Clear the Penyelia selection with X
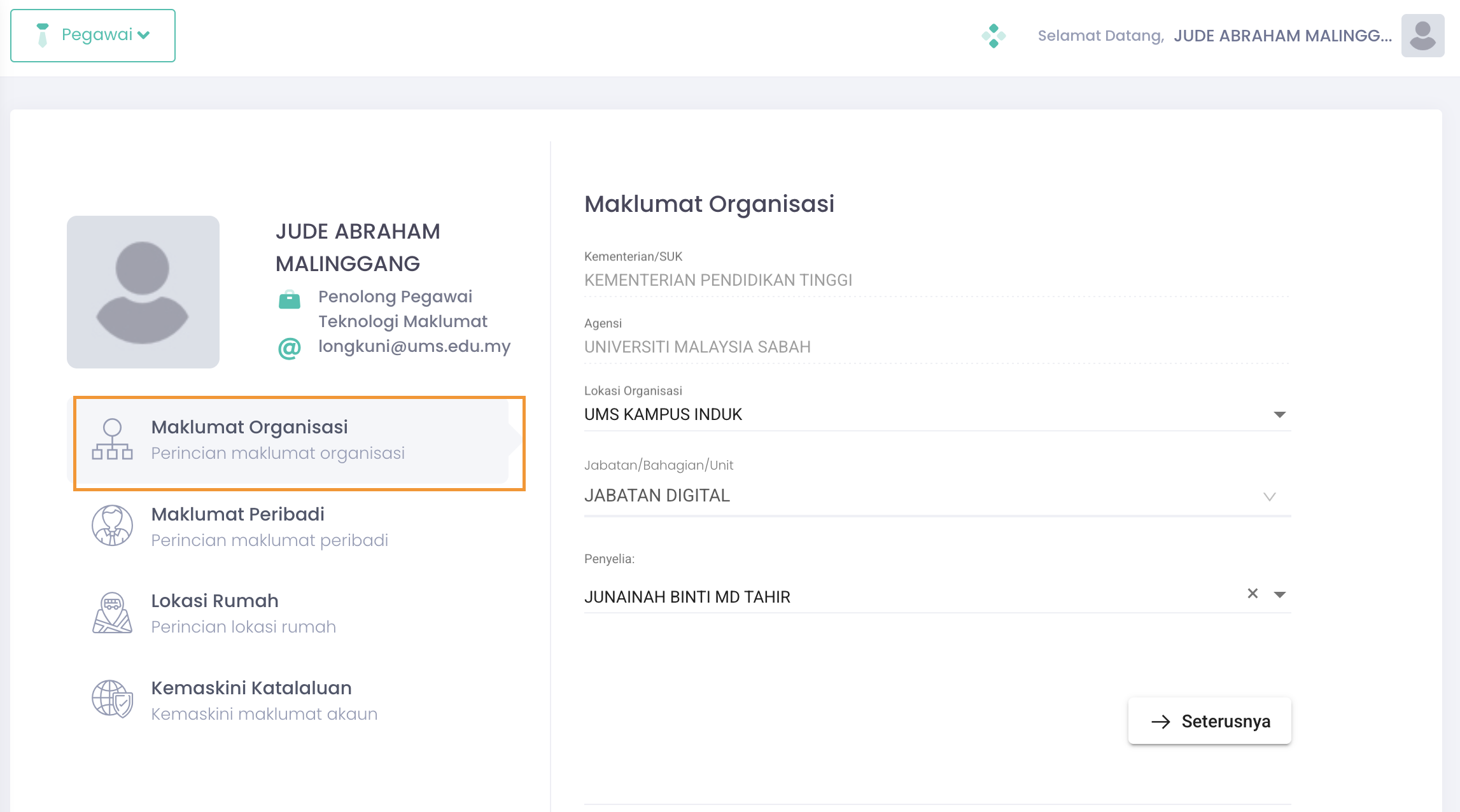 1253,594
